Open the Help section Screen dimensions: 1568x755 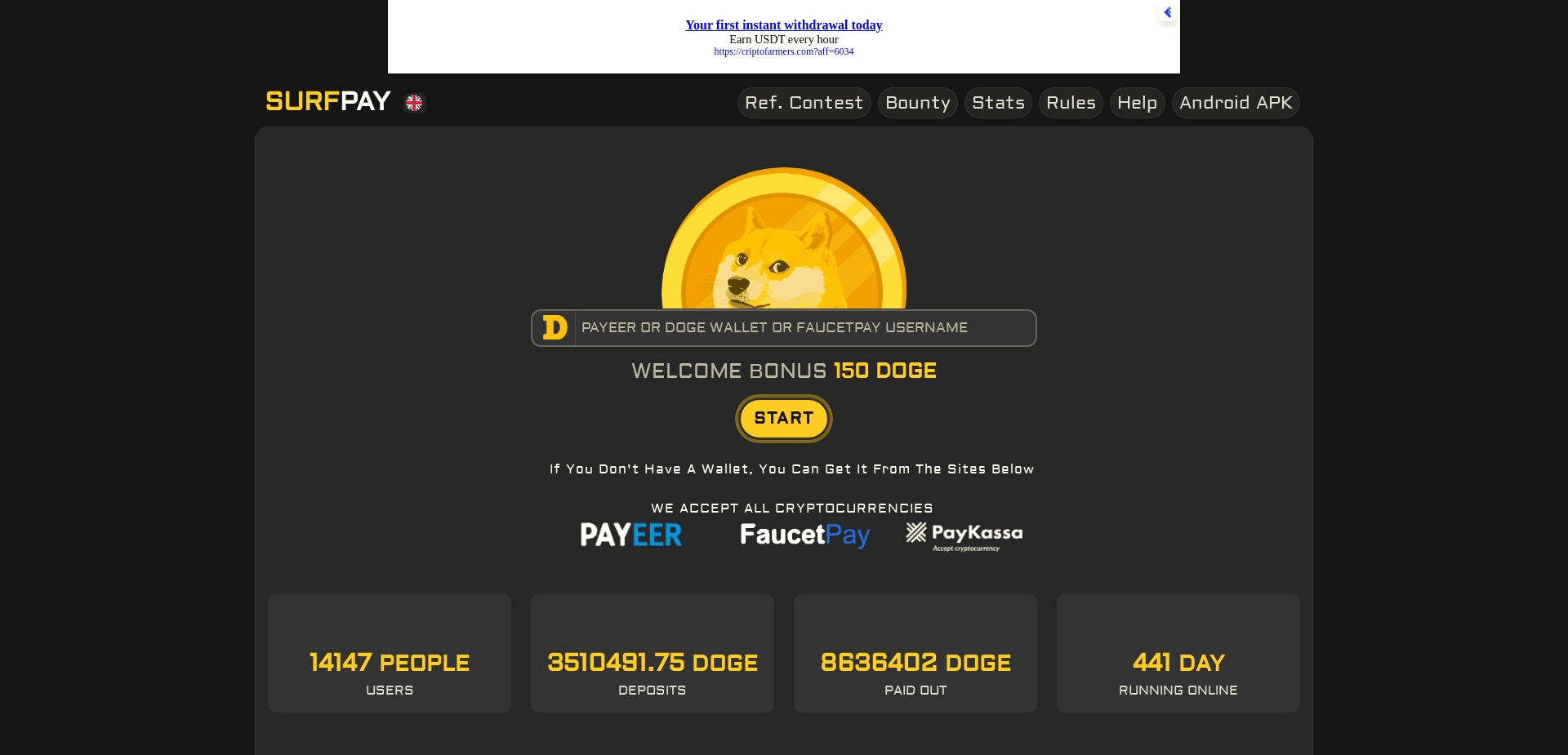[x=1137, y=102]
